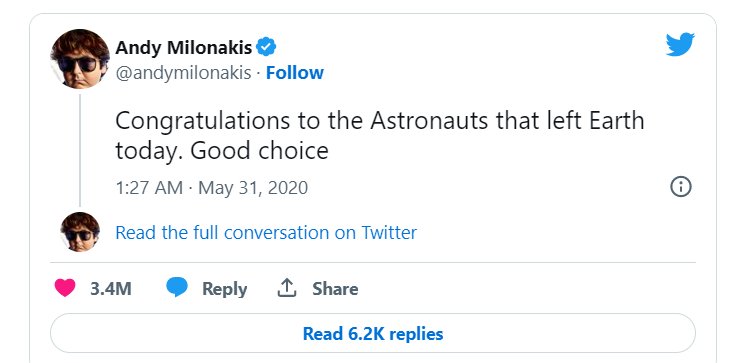The height and width of the screenshot is (363, 749).
Task: Click the Twitter bird logo
Action: point(680,44)
